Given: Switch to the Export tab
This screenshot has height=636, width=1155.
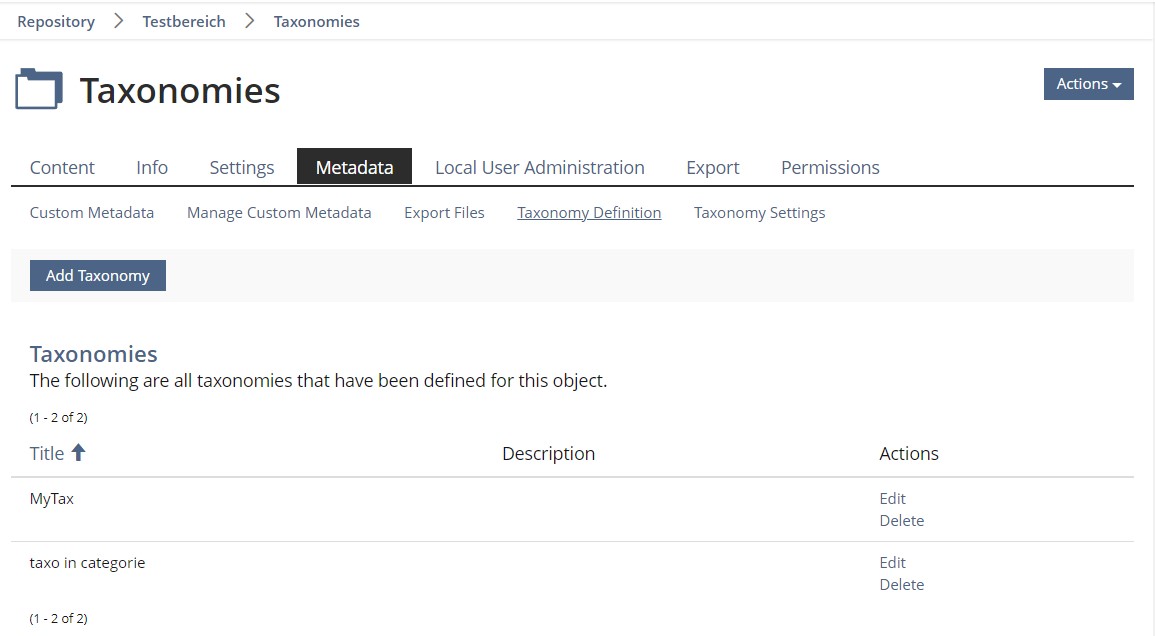Looking at the screenshot, I should pos(712,167).
